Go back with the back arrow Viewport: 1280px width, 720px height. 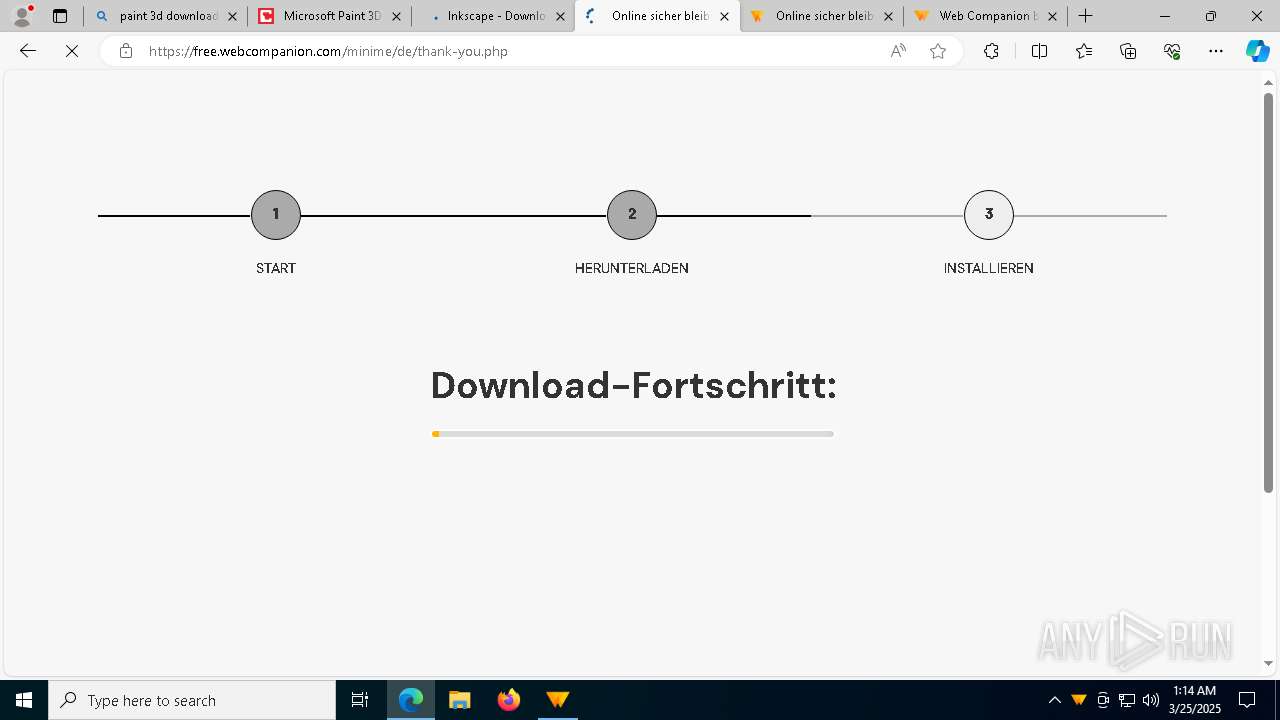28,51
